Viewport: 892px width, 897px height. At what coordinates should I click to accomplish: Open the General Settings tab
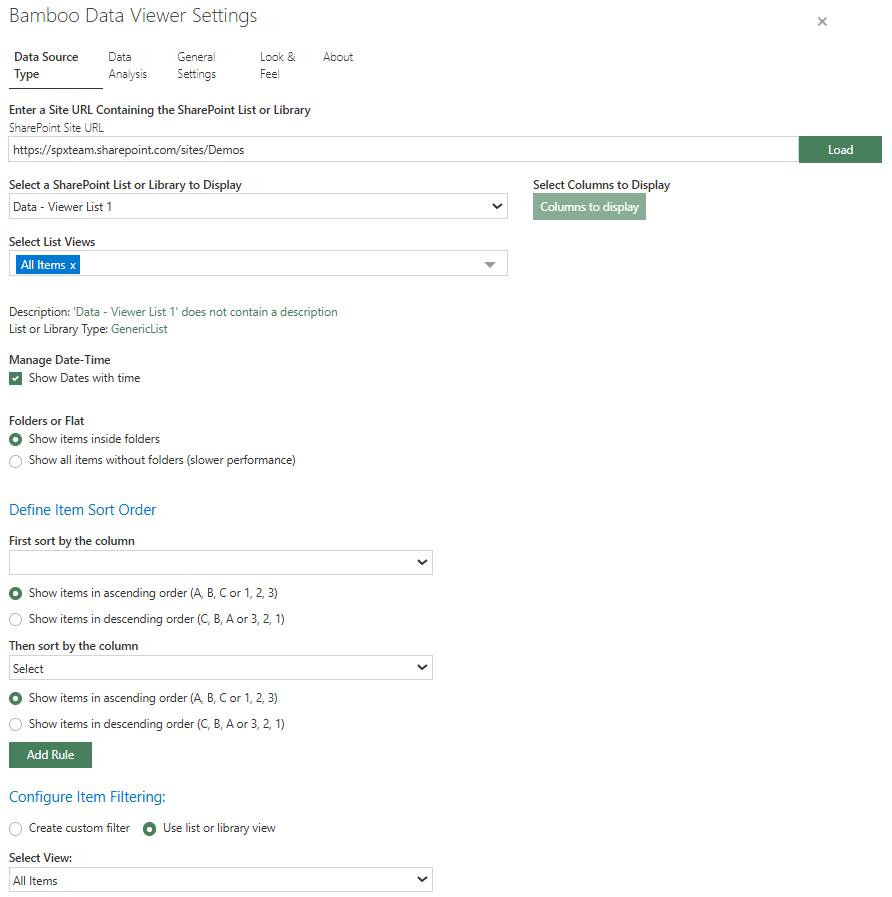pyautogui.click(x=196, y=65)
